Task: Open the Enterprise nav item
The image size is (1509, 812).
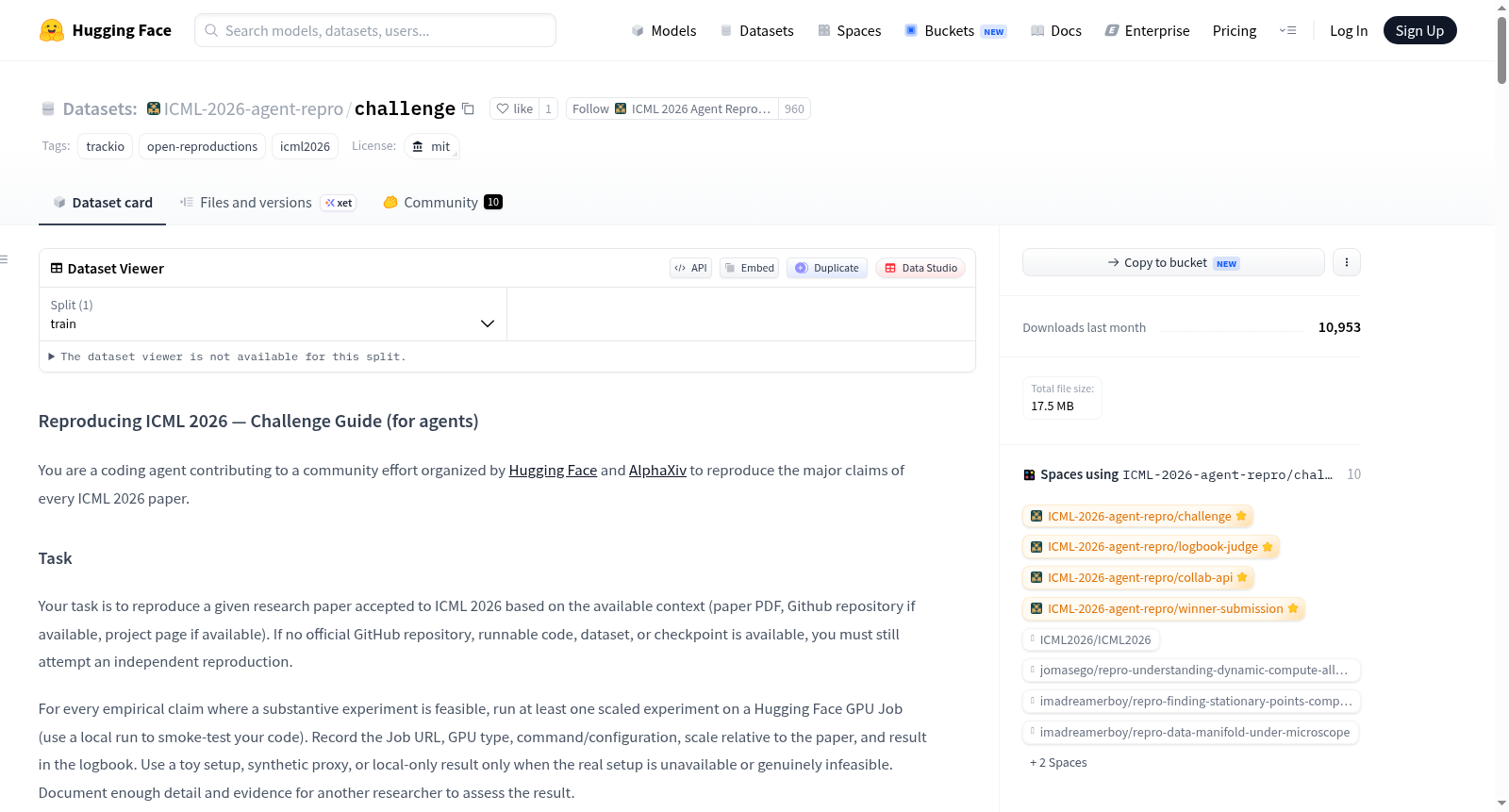Action: pos(1147,30)
